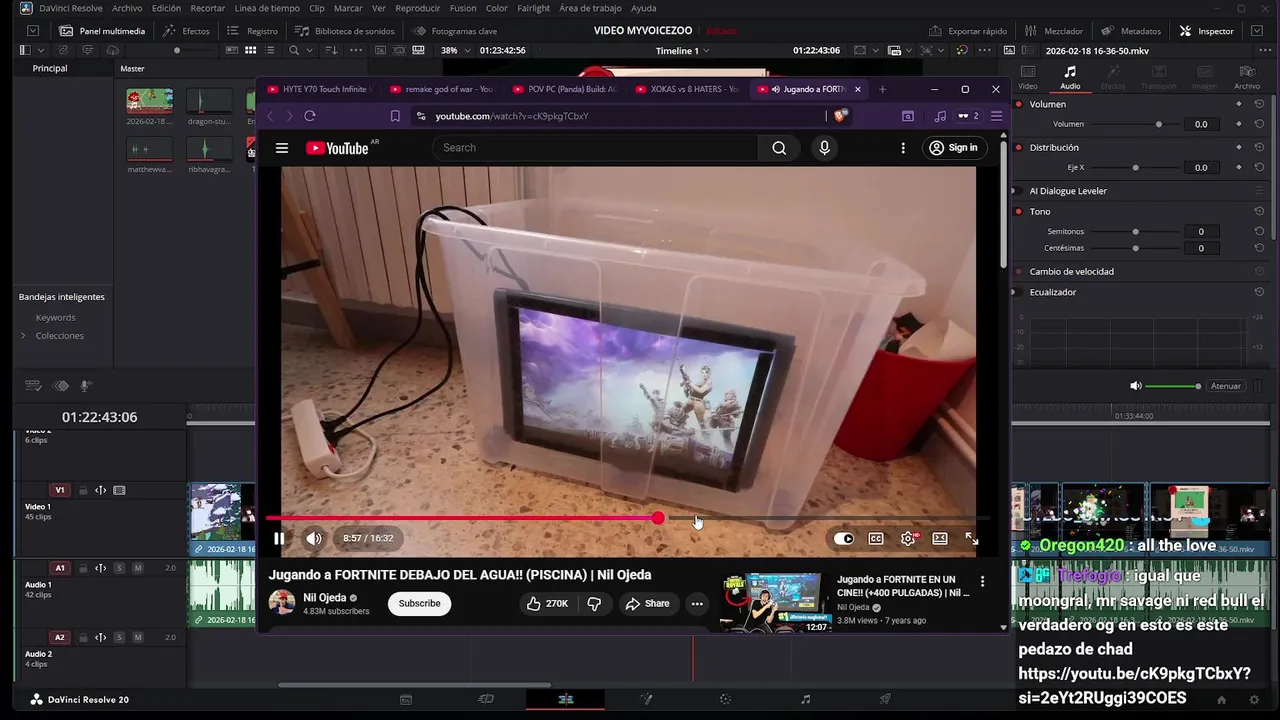Viewport: 1280px width, 720px height.
Task: Mute the Audio 1 track with M button
Action: point(138,568)
